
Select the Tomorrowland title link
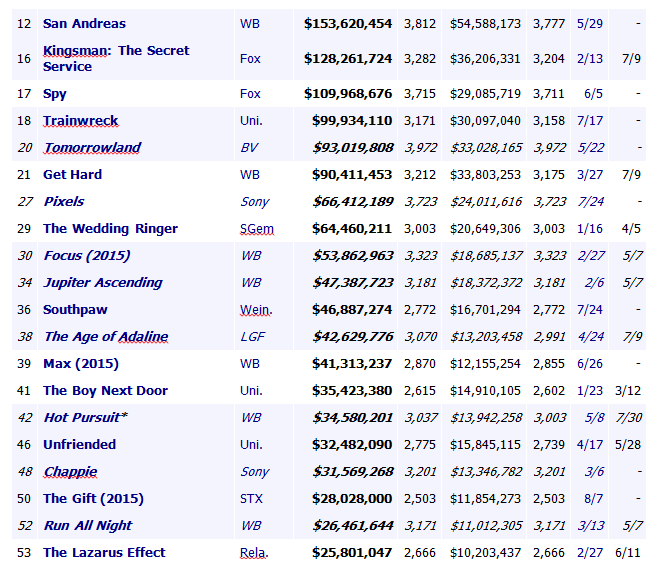pos(92,148)
